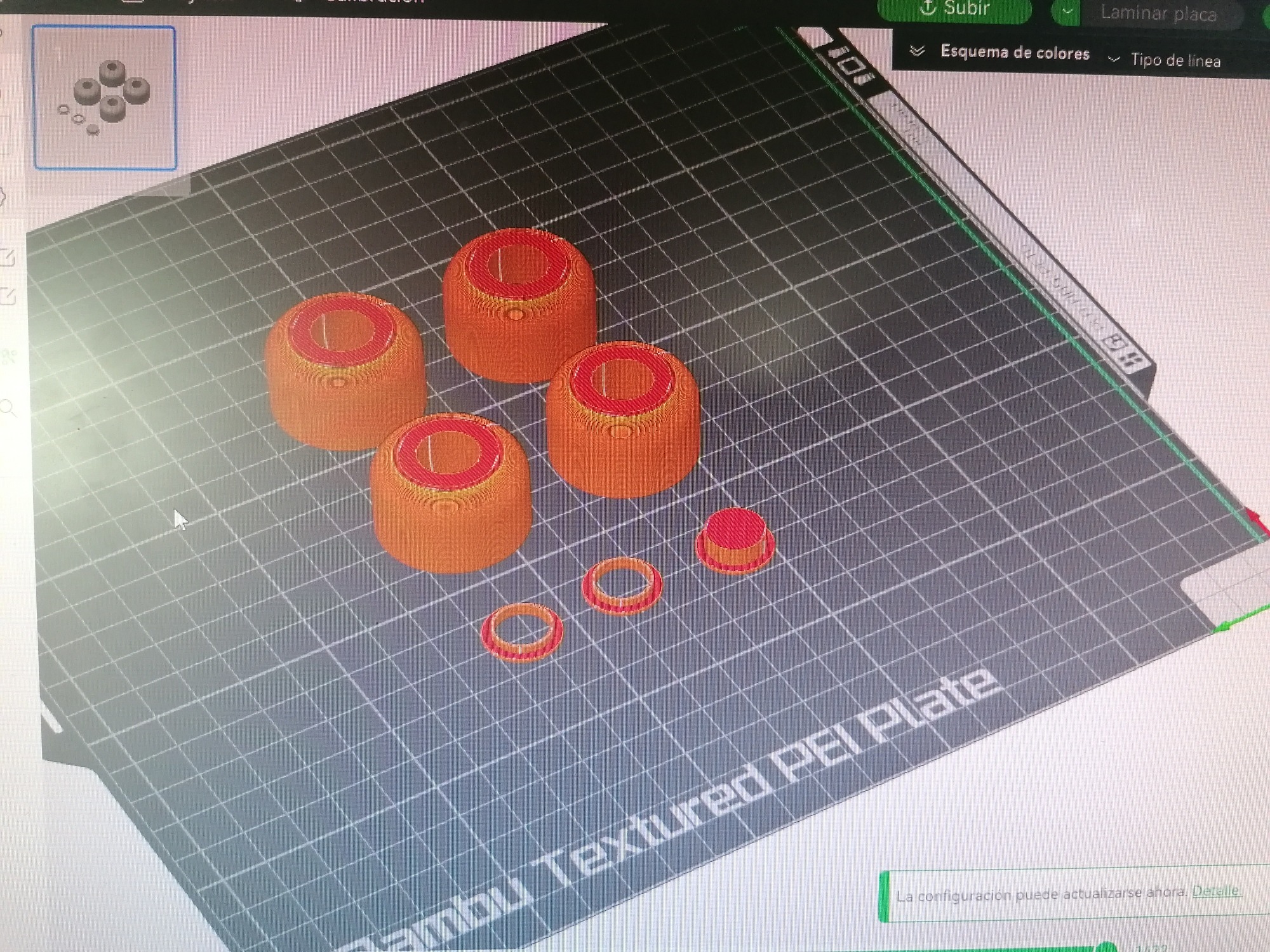The width and height of the screenshot is (1270, 952).
Task: Open the dropdown arrow beside Subir
Action: click(x=1067, y=11)
